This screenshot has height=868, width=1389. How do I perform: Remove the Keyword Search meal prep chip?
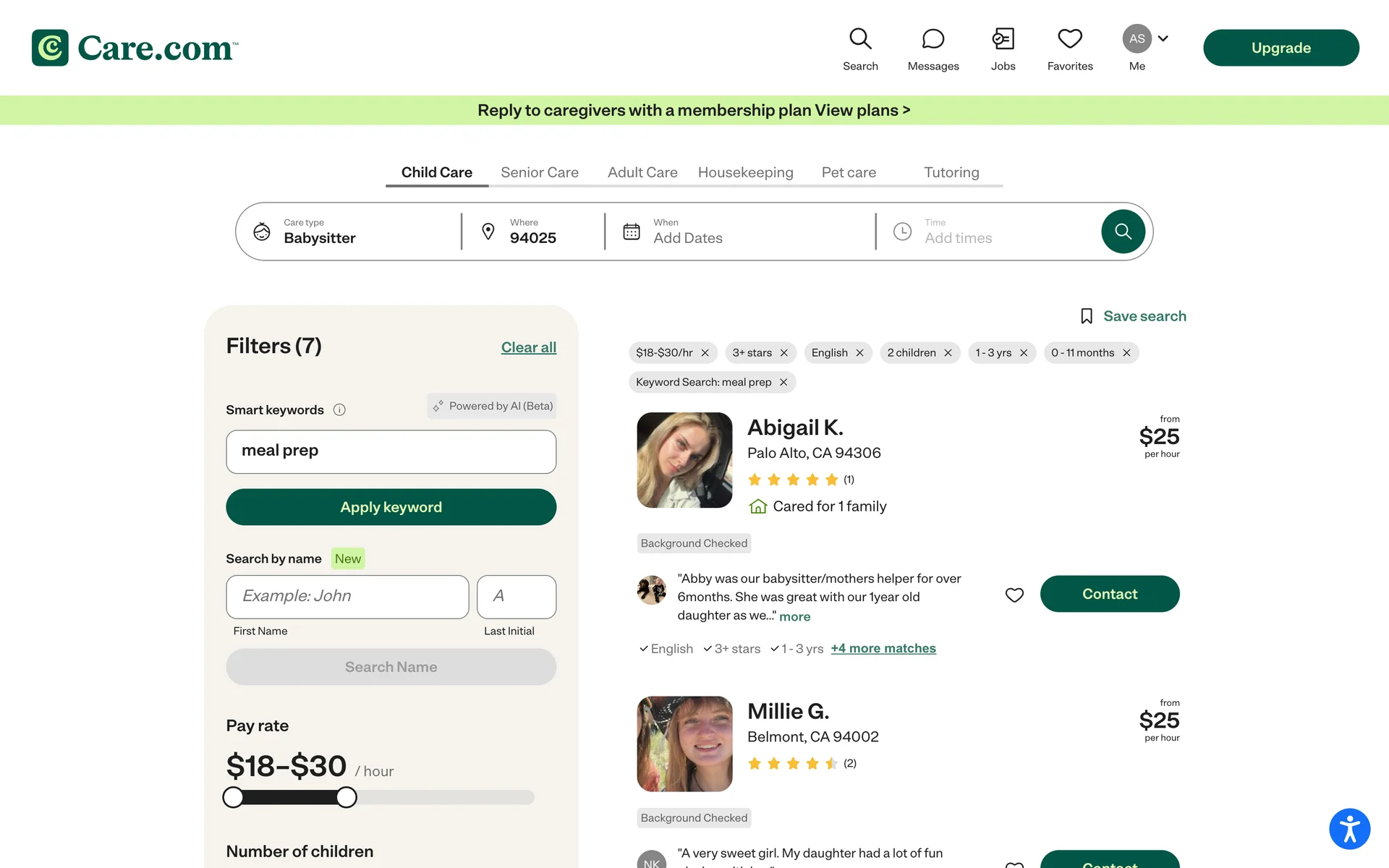(x=783, y=383)
